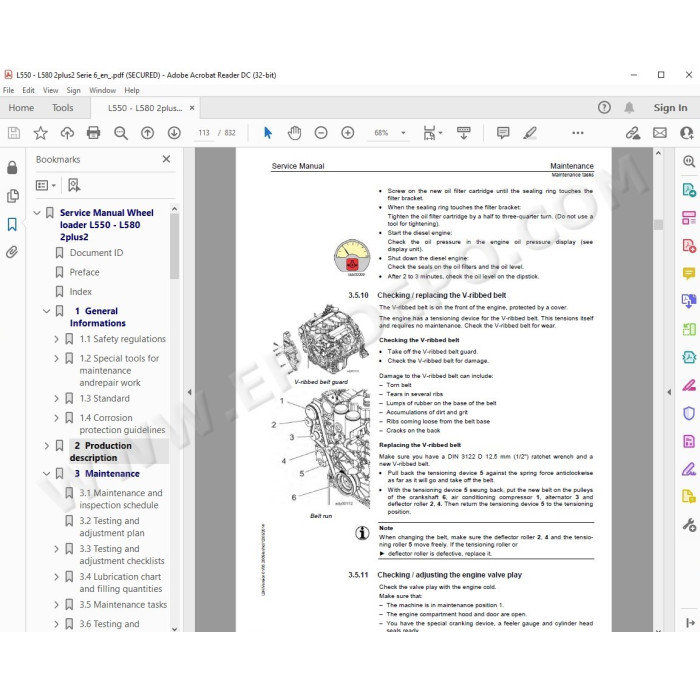Add a comment sticky note
The height and width of the screenshot is (700, 700).
click(x=503, y=133)
